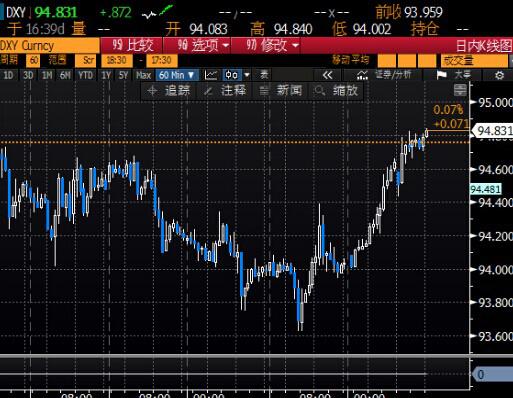The width and height of the screenshot is (513, 398).
Task: Click the lower panel 0 value marker
Action: pos(492,374)
